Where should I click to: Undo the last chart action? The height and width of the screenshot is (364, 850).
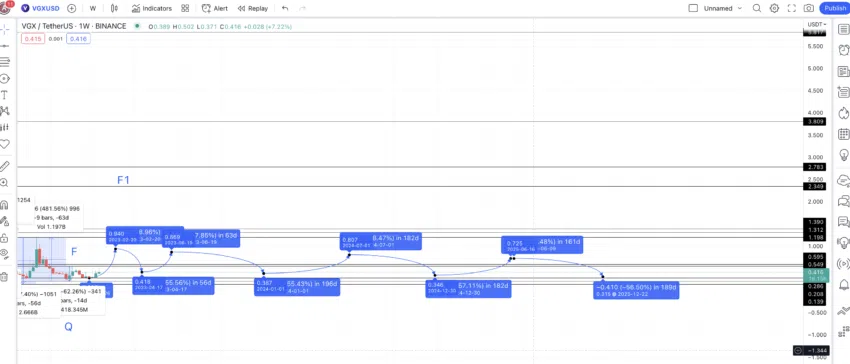285,8
